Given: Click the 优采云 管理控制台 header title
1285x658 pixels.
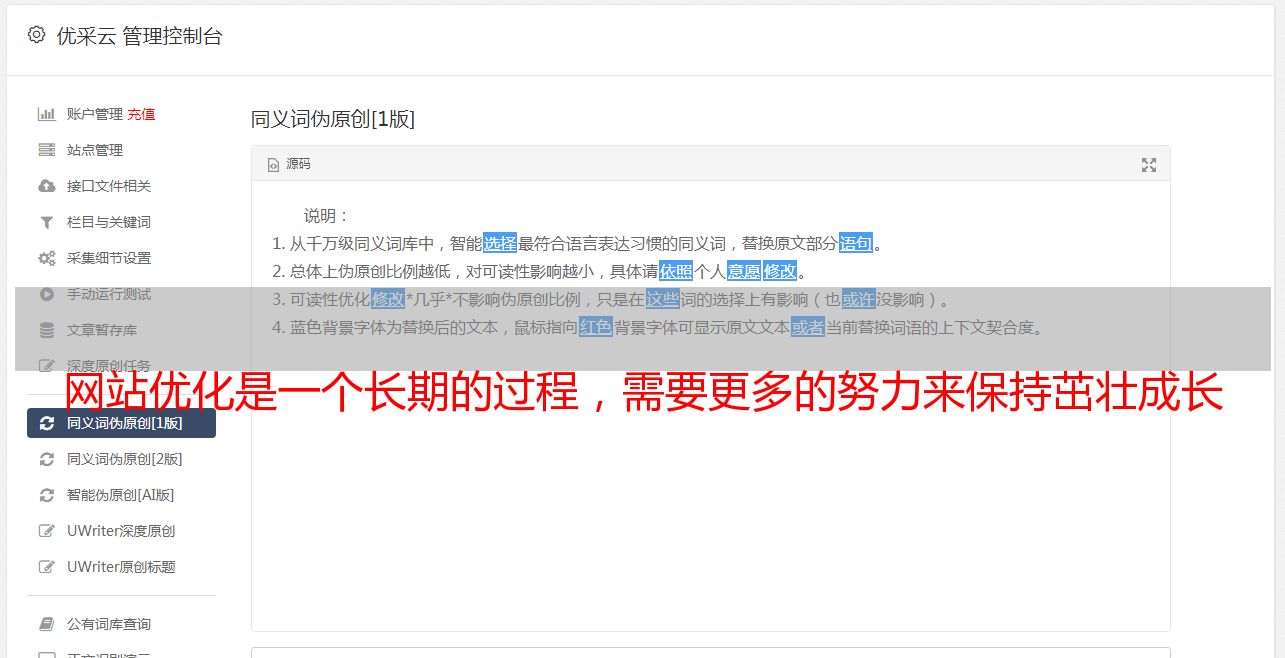Looking at the screenshot, I should pyautogui.click(x=139, y=36).
